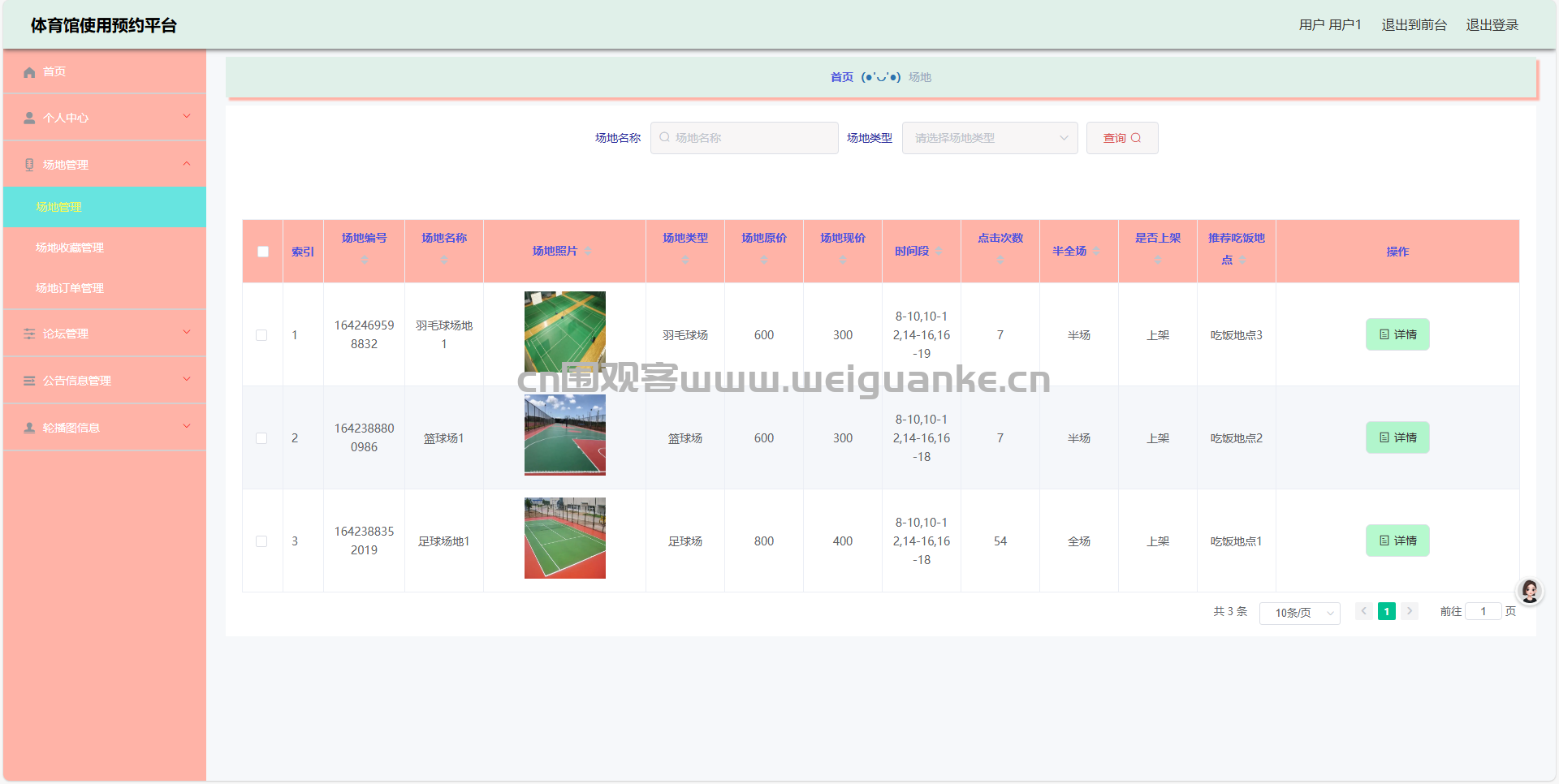Click the home icon next to 首页

pyautogui.click(x=29, y=72)
